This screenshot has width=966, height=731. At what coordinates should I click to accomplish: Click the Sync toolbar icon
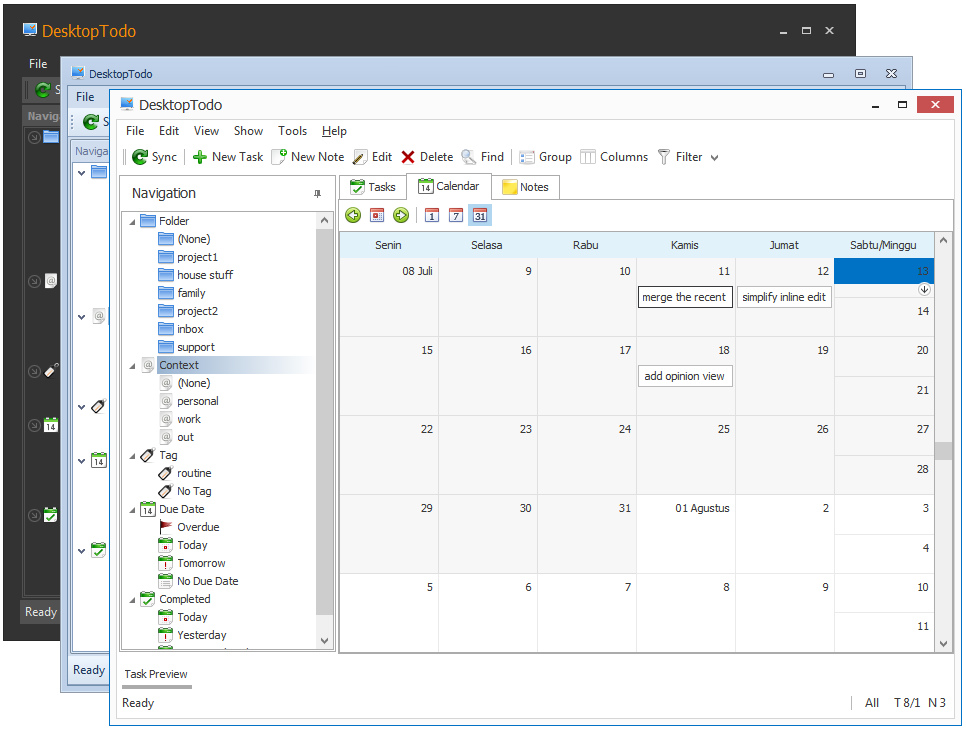tap(140, 157)
